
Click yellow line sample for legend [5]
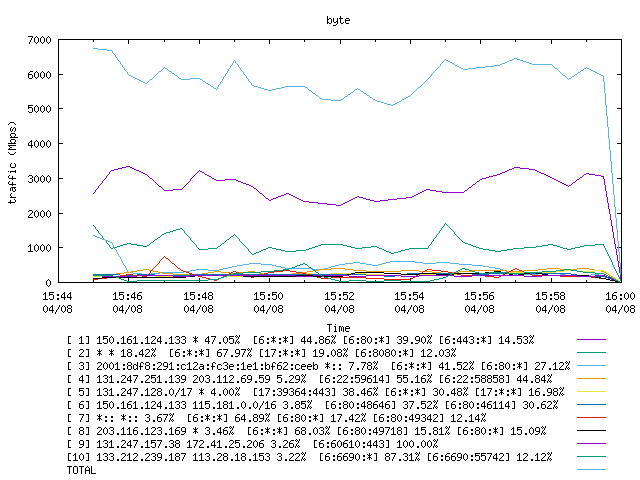591,392
